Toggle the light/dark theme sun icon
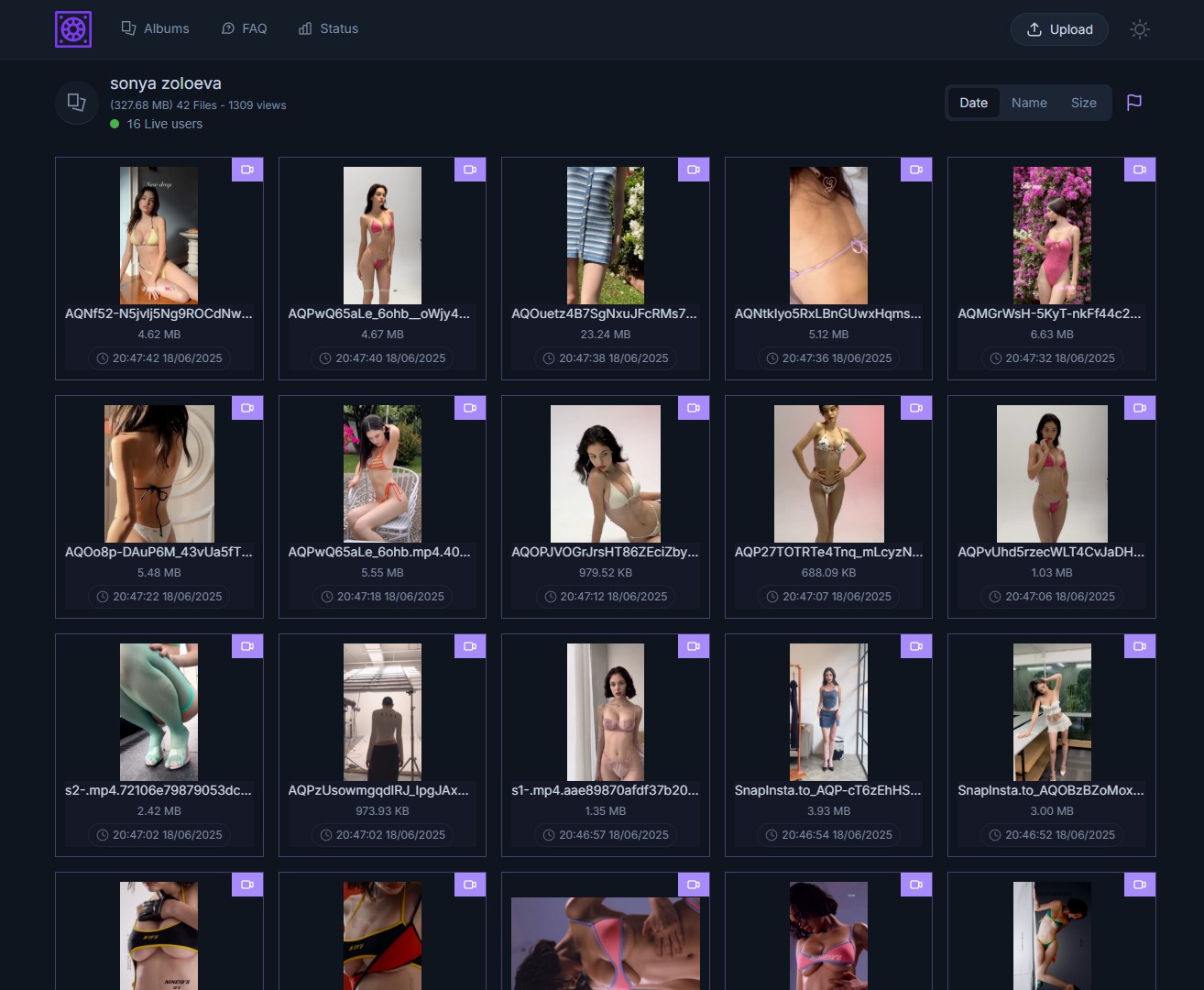The height and width of the screenshot is (990, 1204). [x=1139, y=29]
